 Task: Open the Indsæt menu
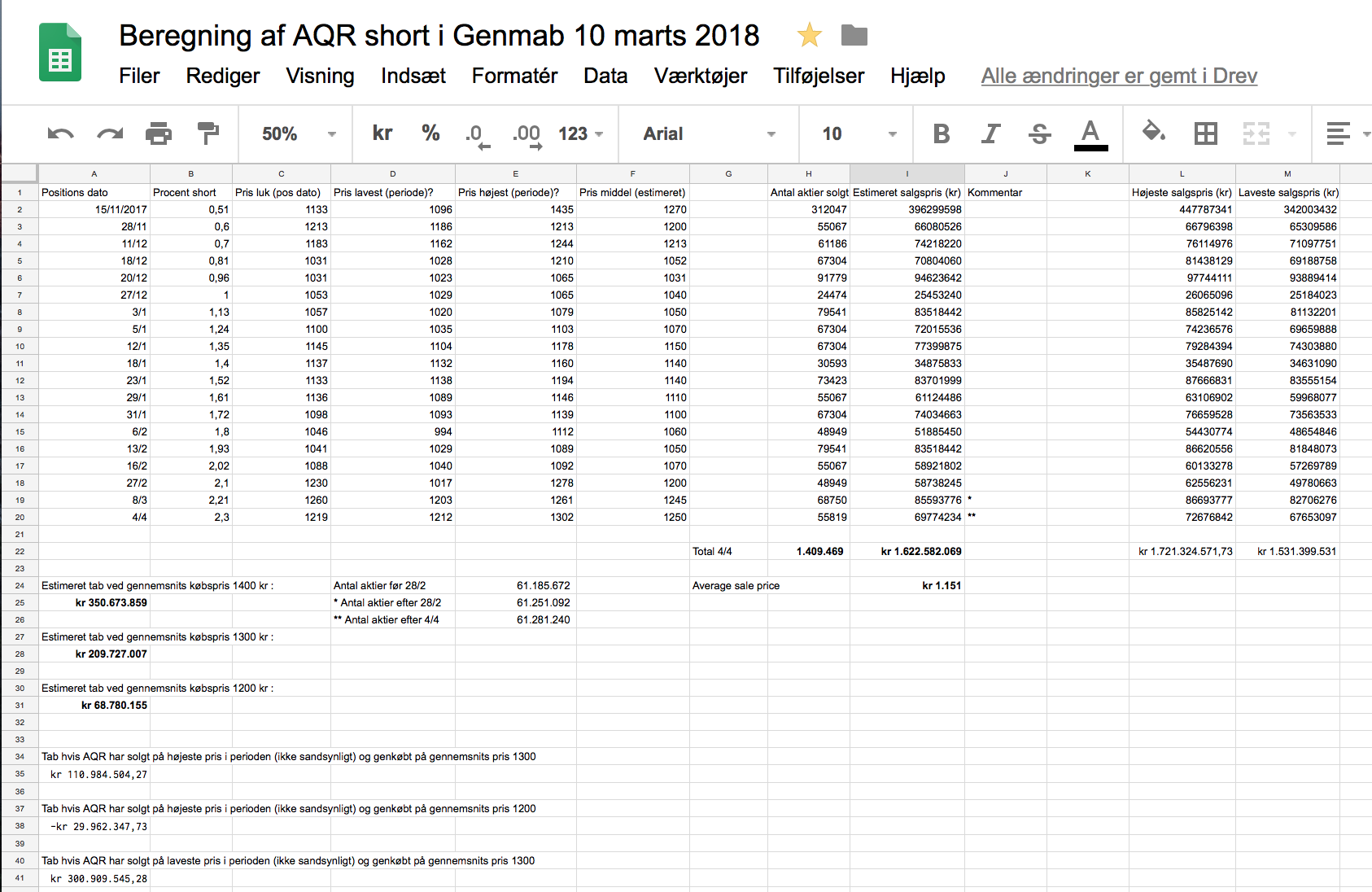point(413,76)
